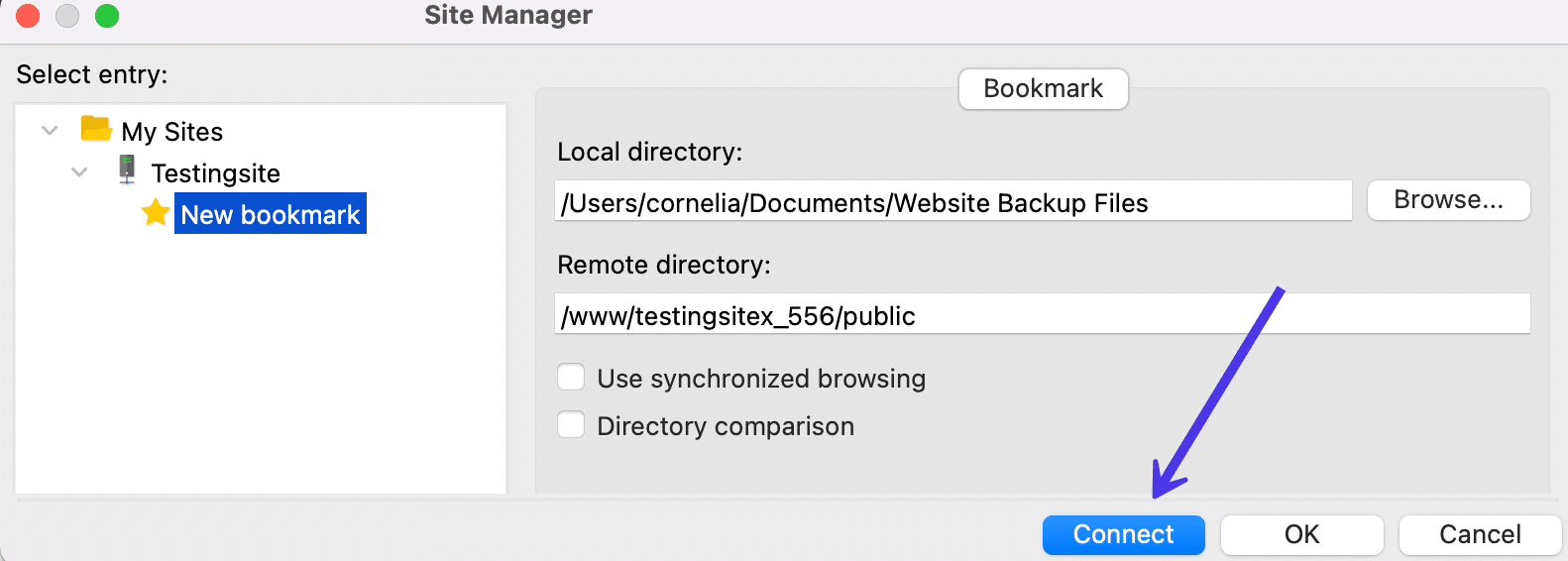
Task: Browse for a local directory
Action: (x=1448, y=200)
